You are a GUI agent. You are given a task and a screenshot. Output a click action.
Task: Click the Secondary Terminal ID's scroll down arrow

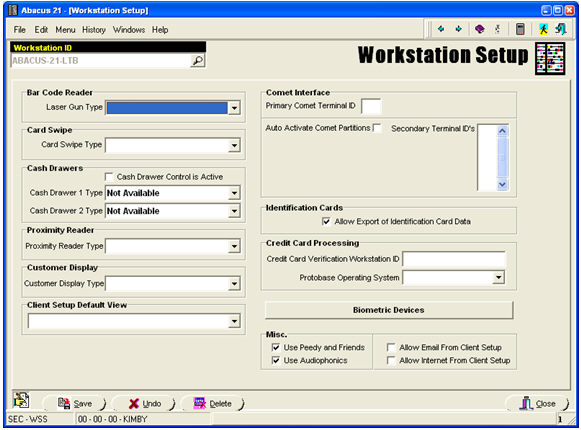point(502,184)
